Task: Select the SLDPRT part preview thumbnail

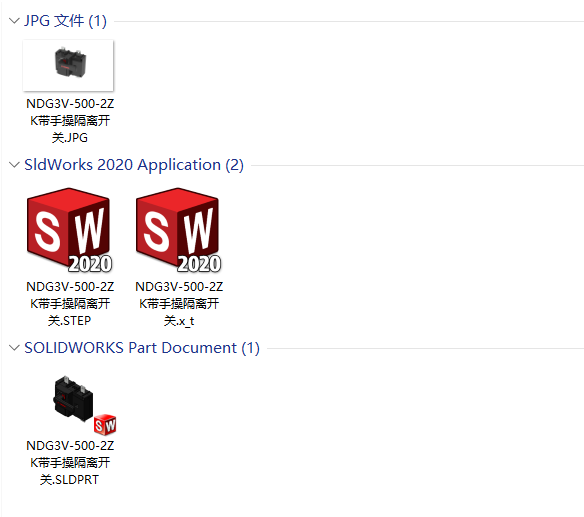Action: 74,399
